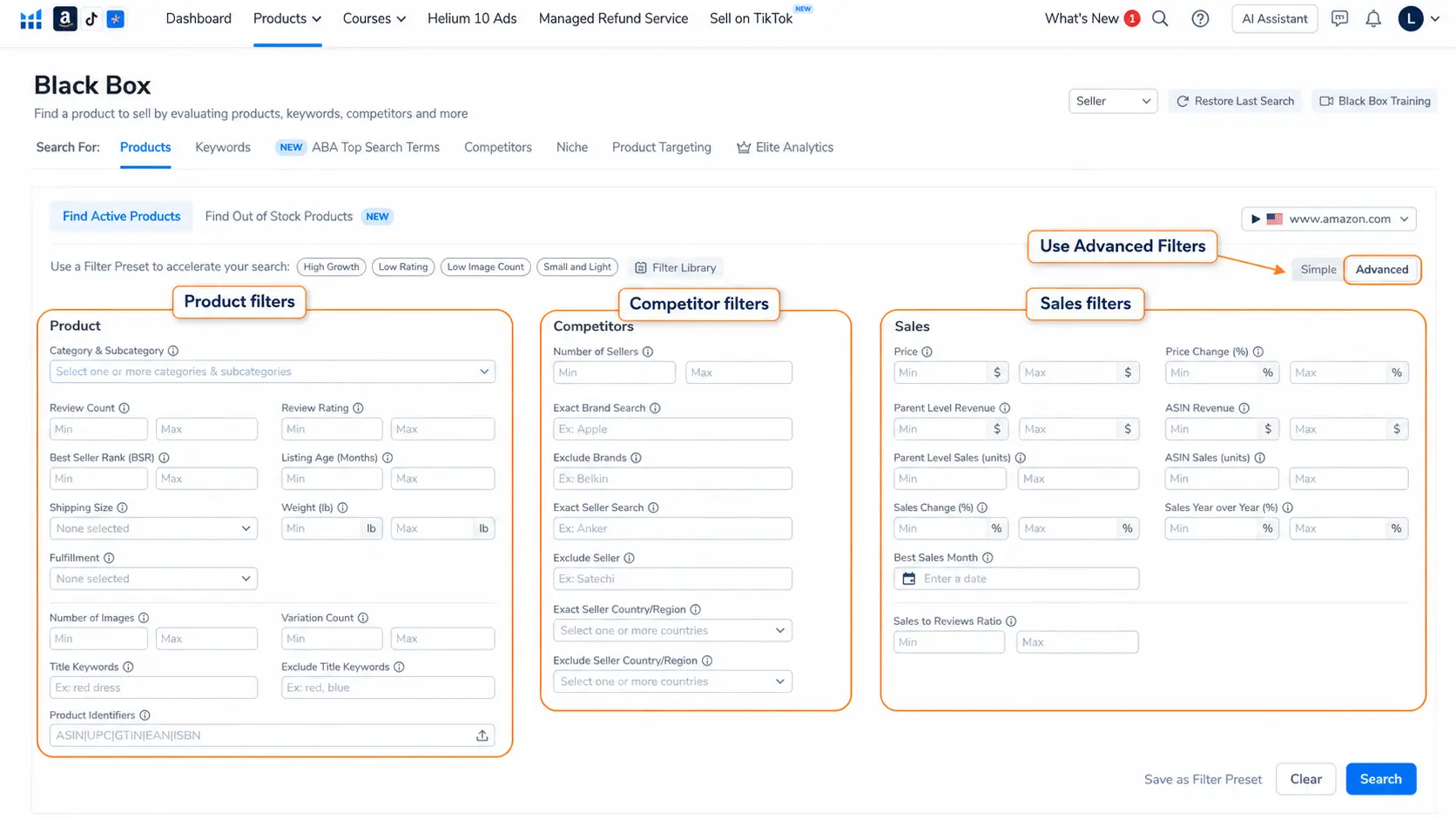
Task: Expand the Products menu
Action: coord(287,18)
